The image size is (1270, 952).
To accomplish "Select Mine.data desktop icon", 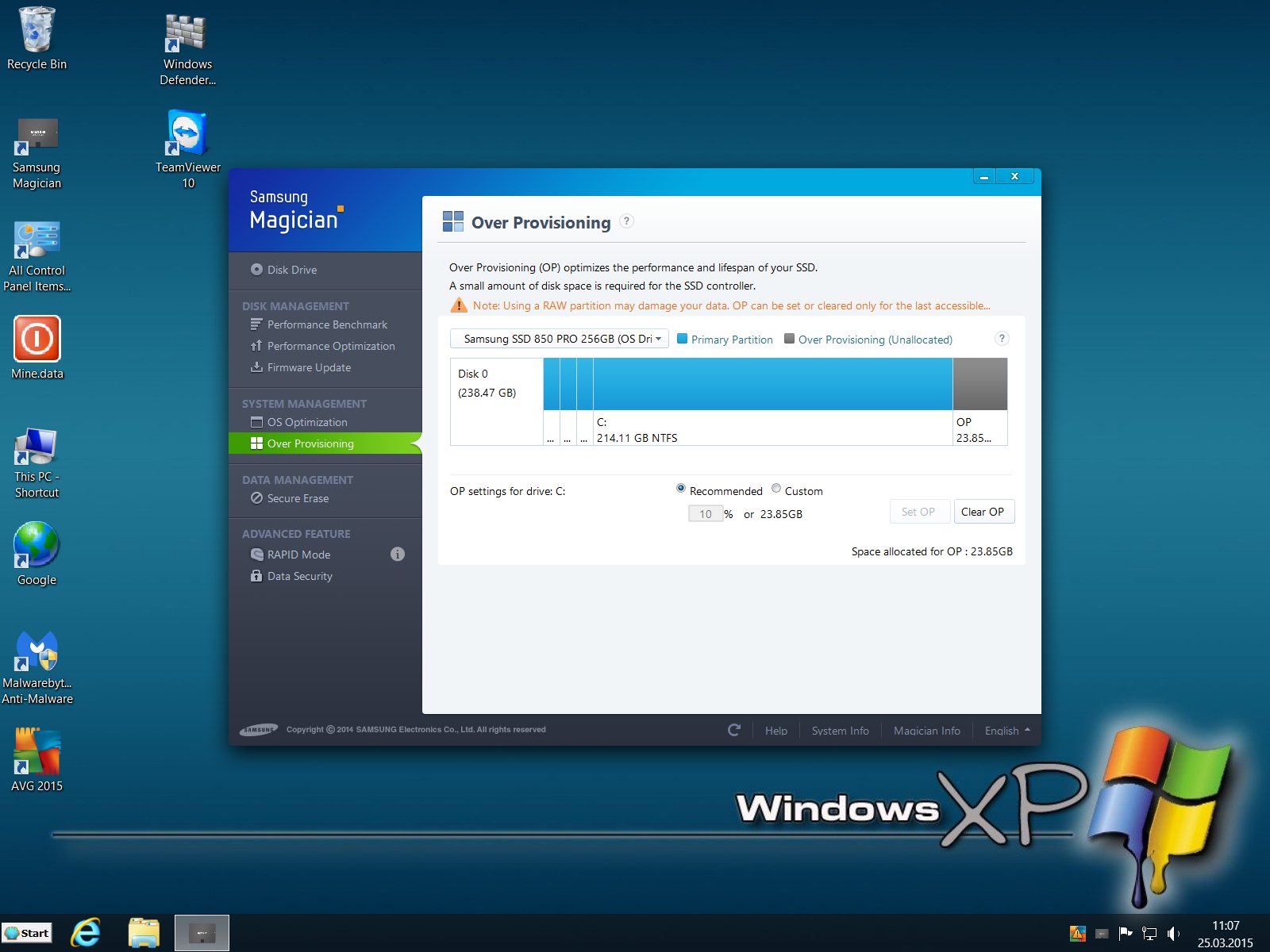I will pyautogui.click(x=37, y=347).
